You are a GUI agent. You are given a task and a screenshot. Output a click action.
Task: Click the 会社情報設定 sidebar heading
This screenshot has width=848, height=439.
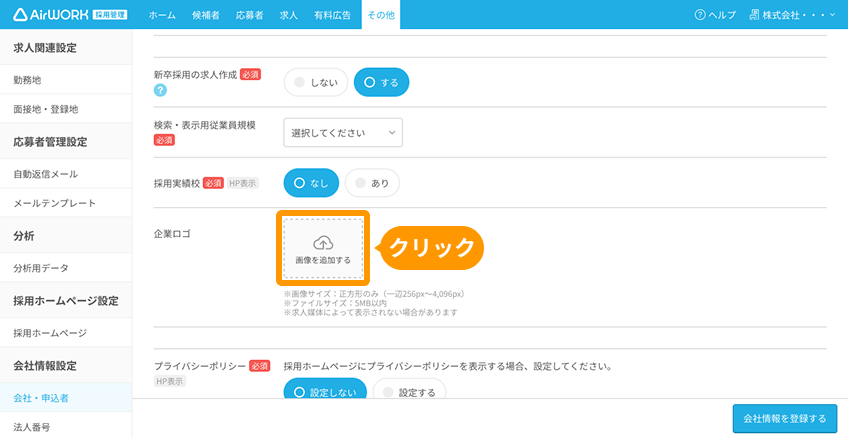(x=45, y=365)
